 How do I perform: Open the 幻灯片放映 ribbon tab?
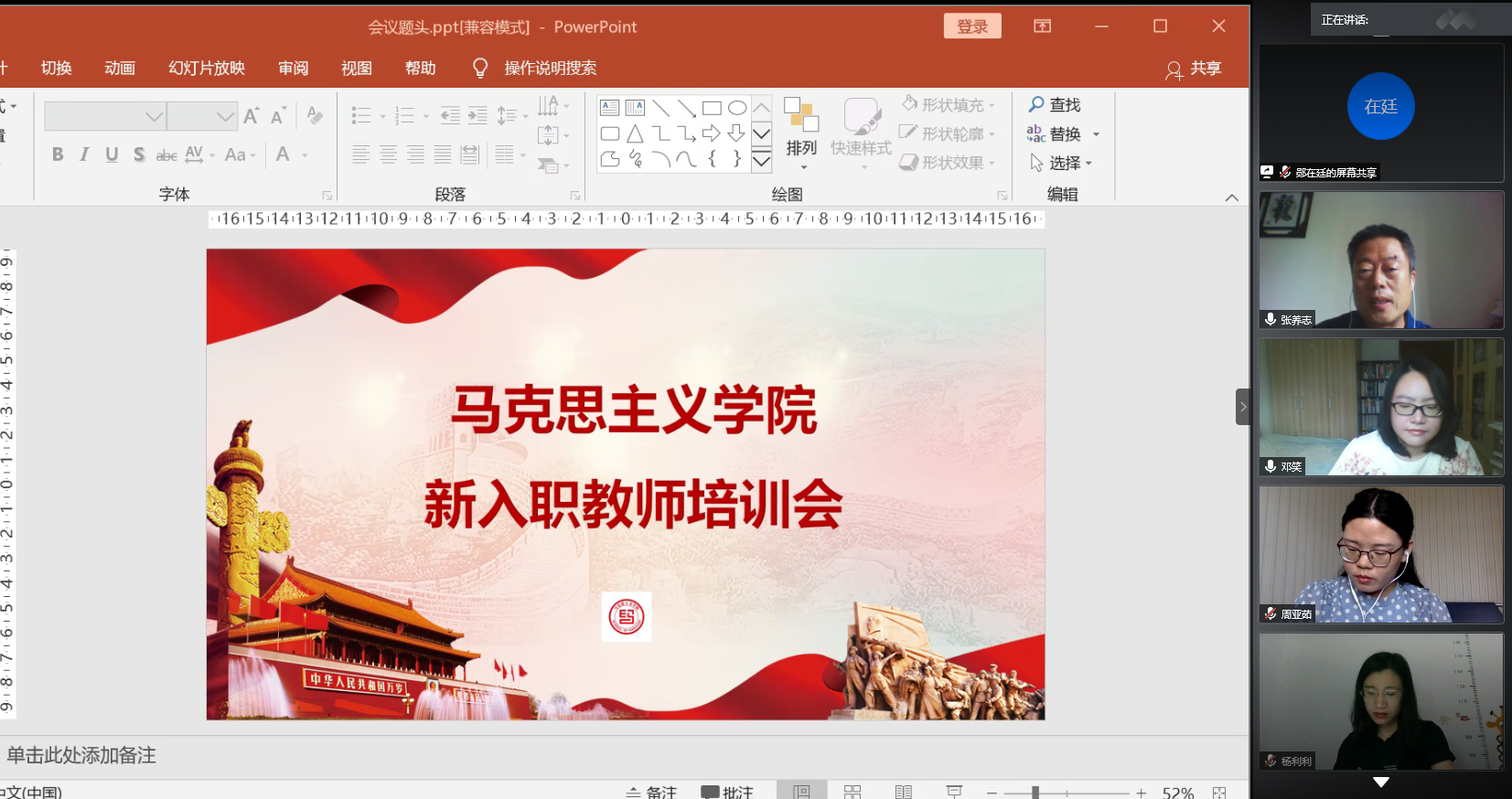pyautogui.click(x=207, y=69)
